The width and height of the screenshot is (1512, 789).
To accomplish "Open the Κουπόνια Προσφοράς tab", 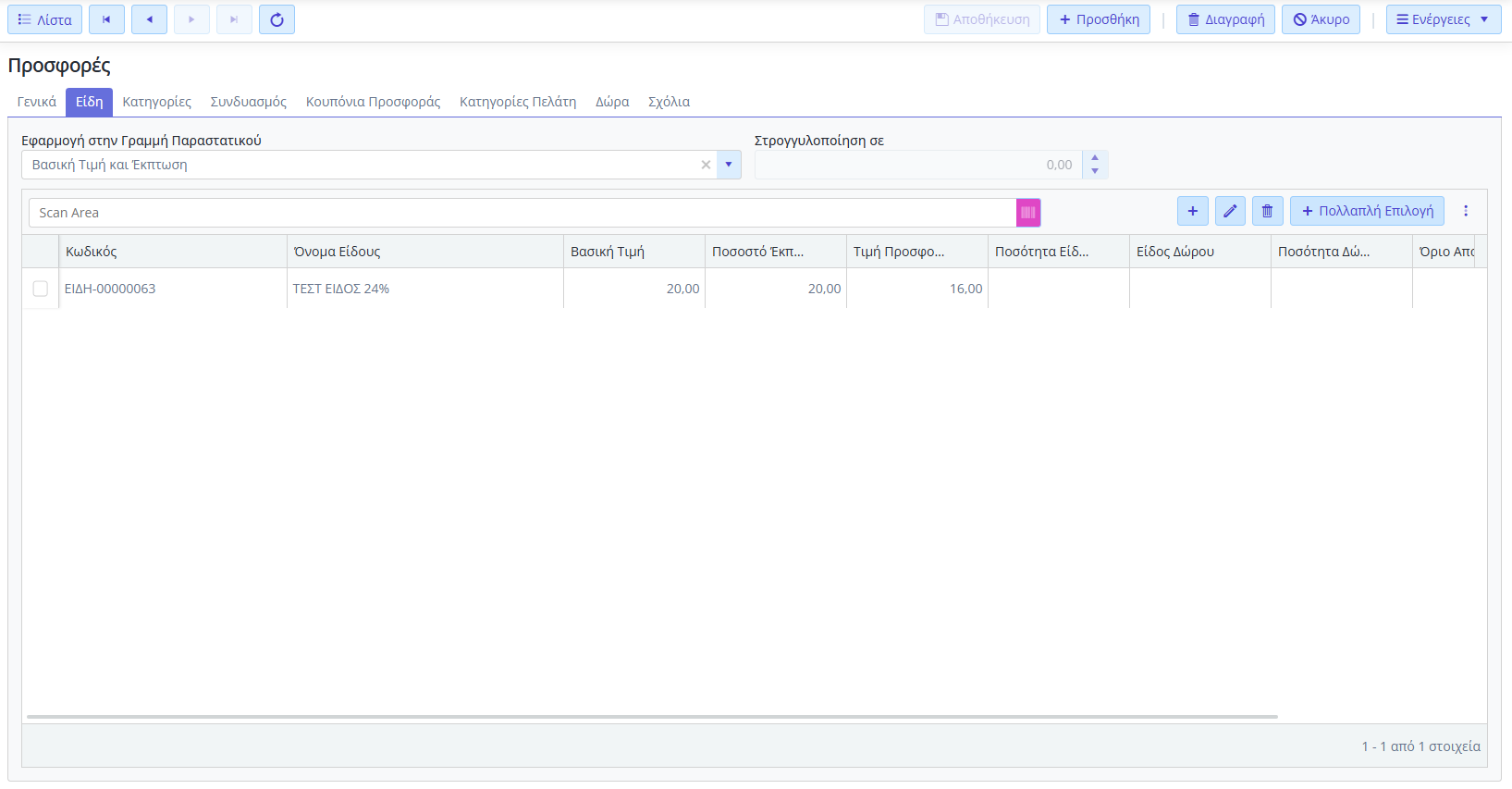I will [x=373, y=102].
